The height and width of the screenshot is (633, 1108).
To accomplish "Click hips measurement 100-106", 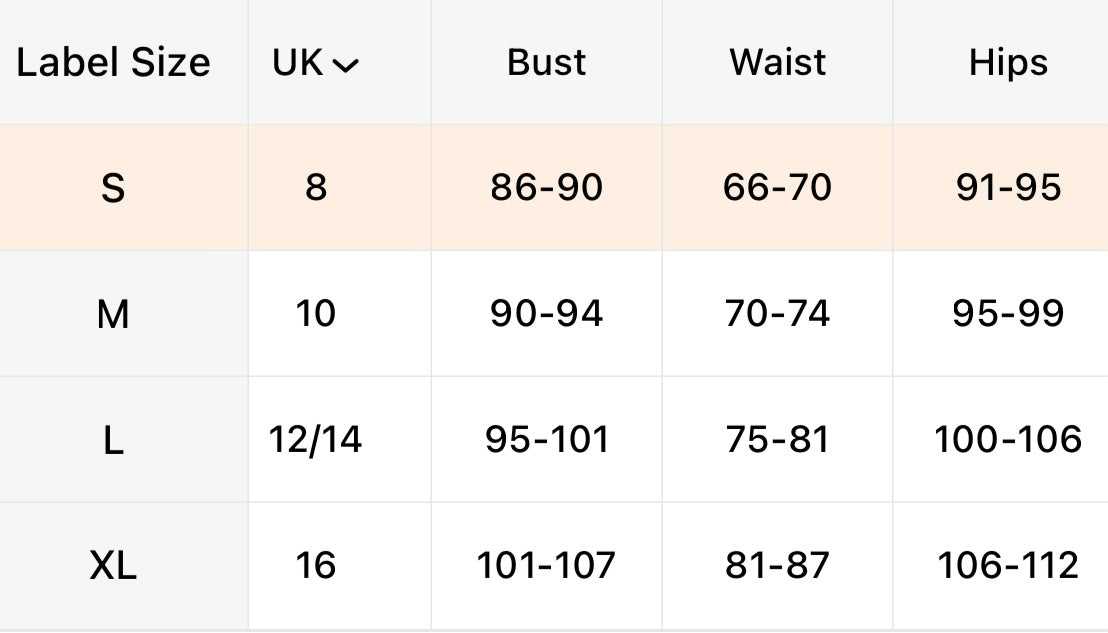I will click(1007, 440).
